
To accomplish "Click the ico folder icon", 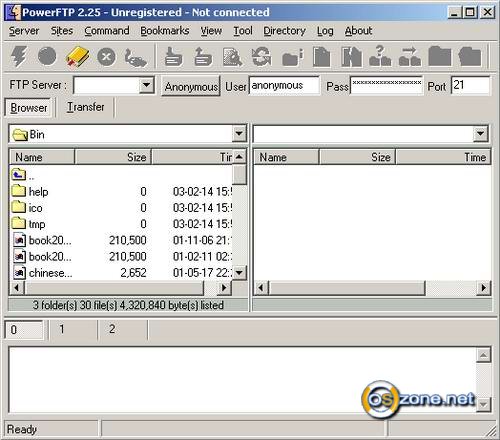I will (18, 207).
